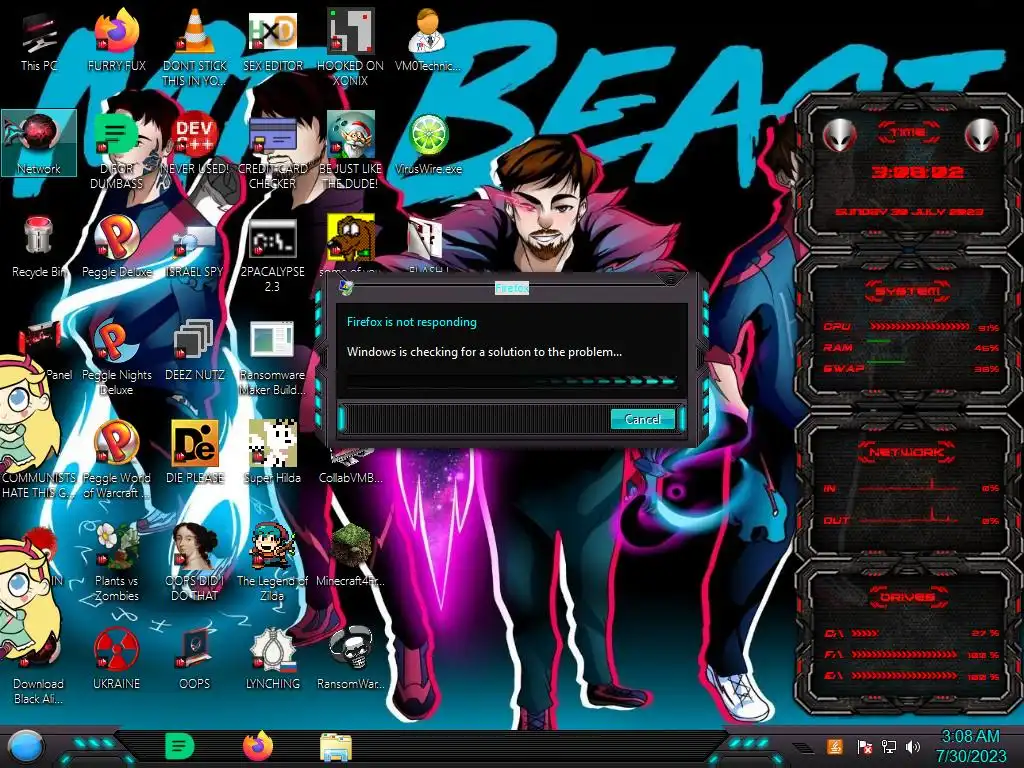Open green taskbar app next to Start

tap(180, 746)
